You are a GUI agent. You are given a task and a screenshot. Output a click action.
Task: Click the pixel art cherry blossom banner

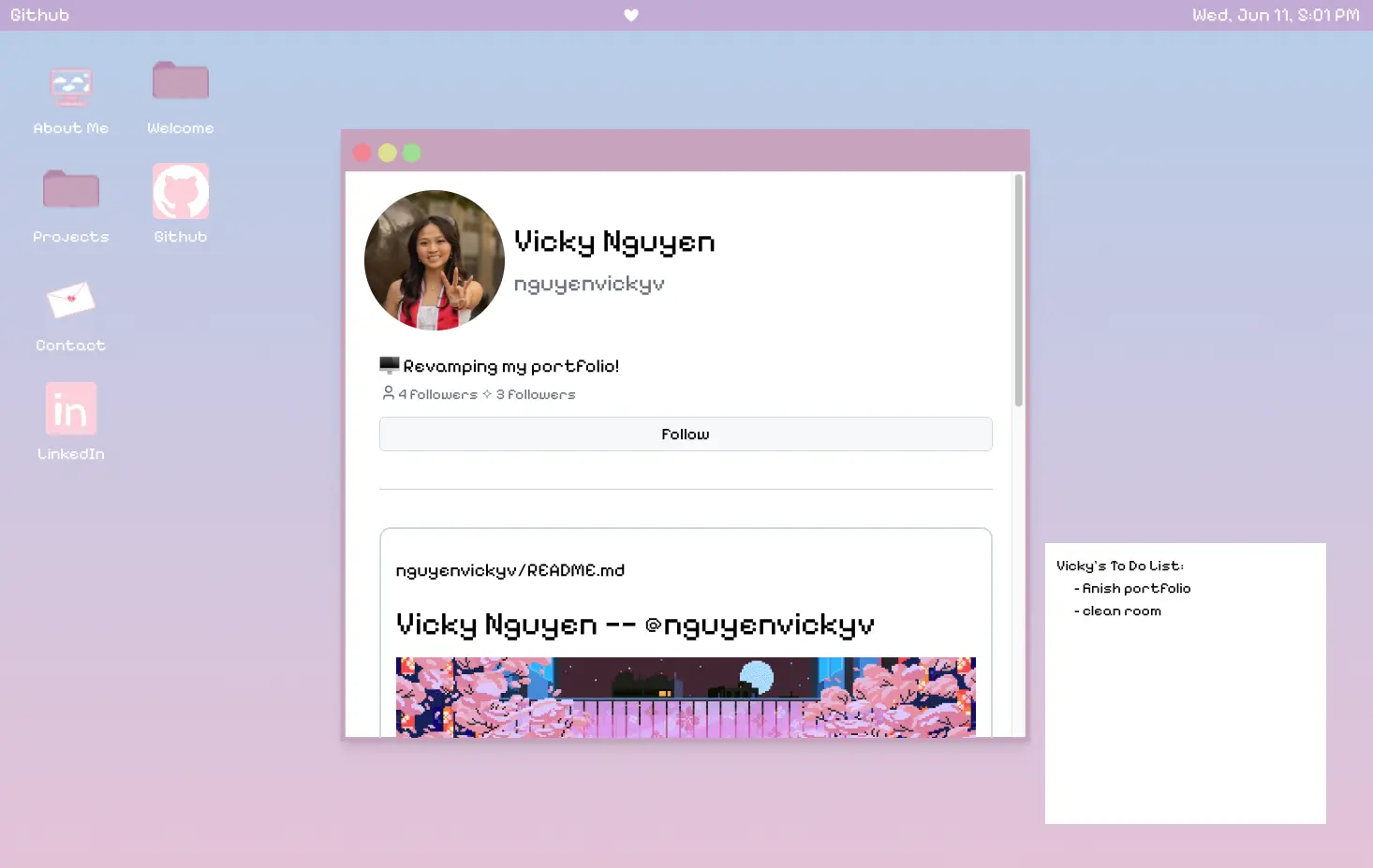coord(686,697)
